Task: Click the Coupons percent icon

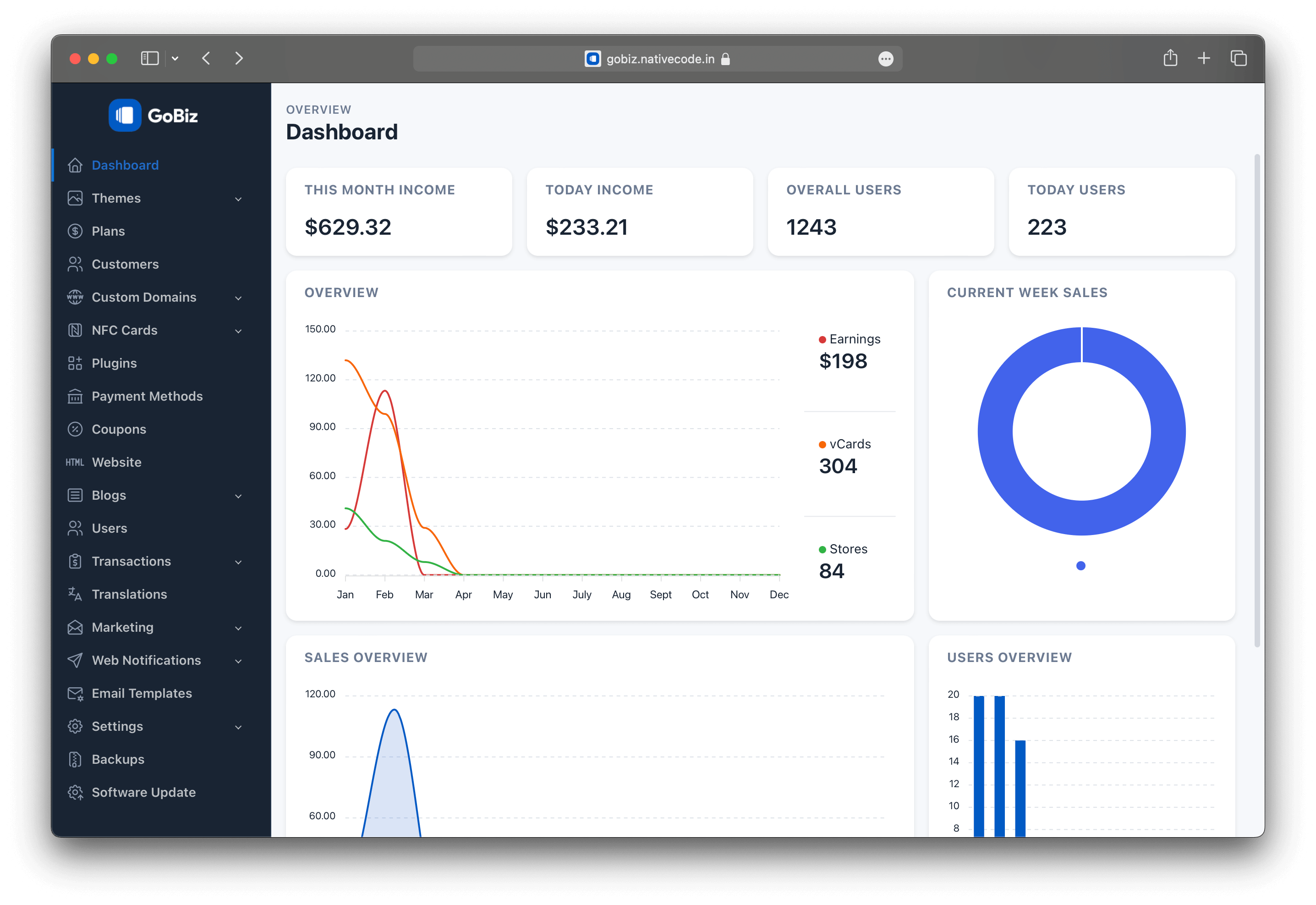Action: click(75, 429)
